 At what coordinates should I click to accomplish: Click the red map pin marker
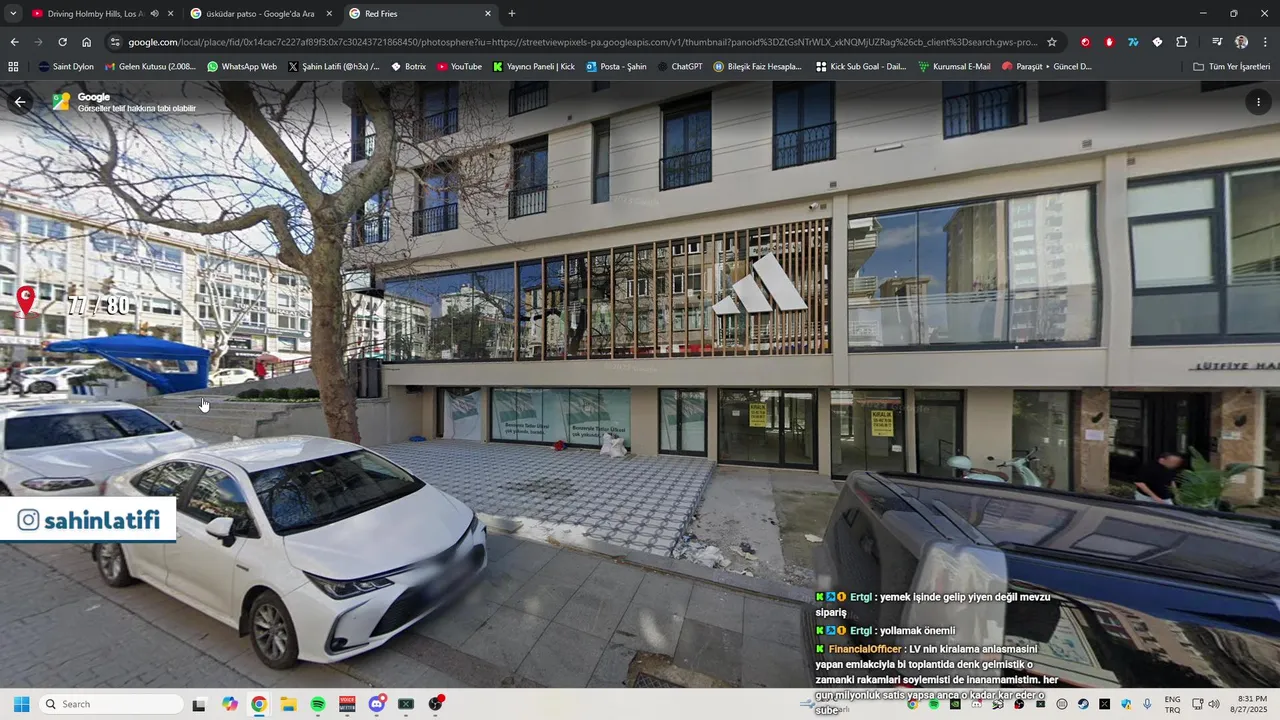pyautogui.click(x=26, y=300)
